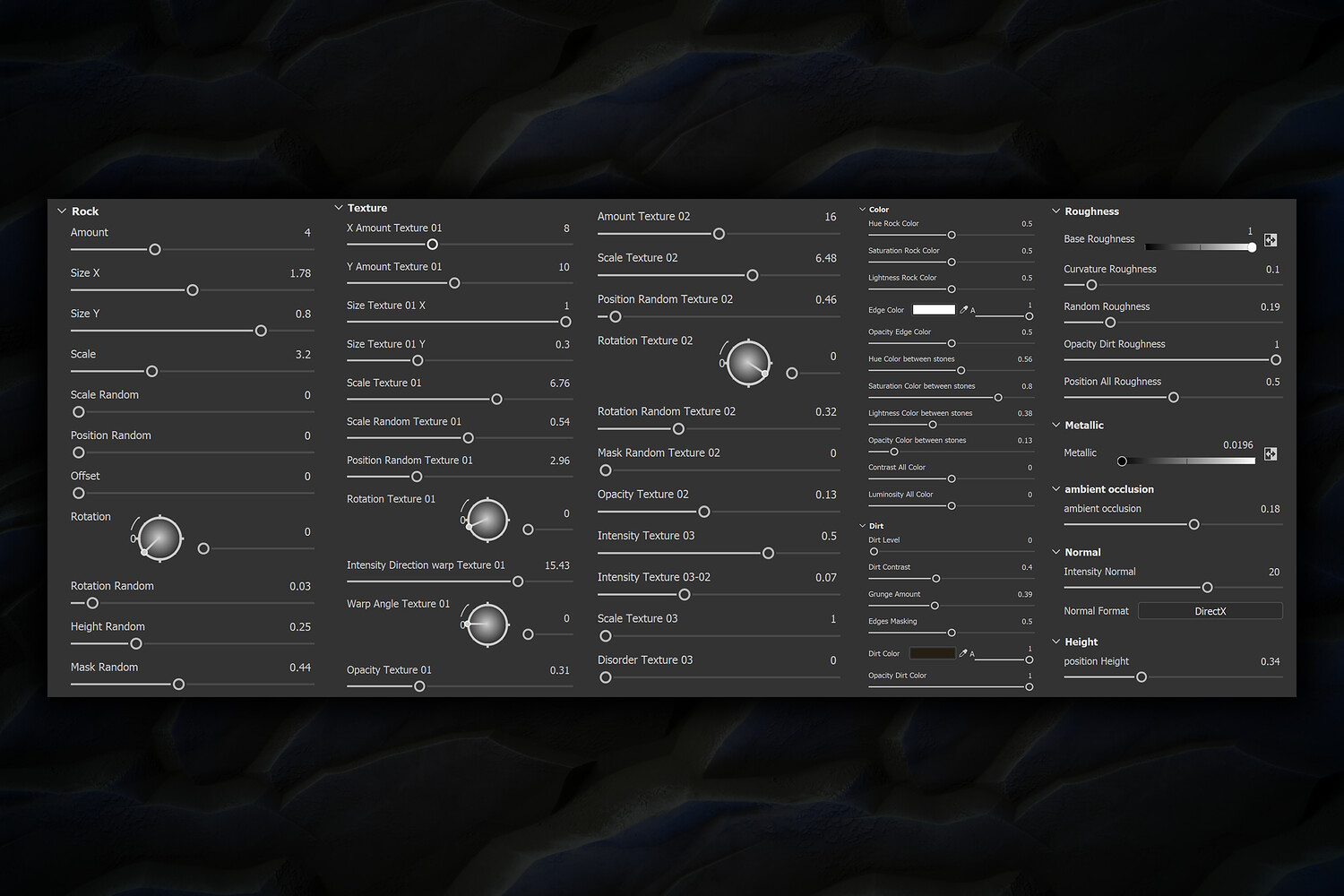Click the Intensity Direction warp Texture 01 slider handle
The height and width of the screenshot is (896, 1344).
[x=518, y=582]
